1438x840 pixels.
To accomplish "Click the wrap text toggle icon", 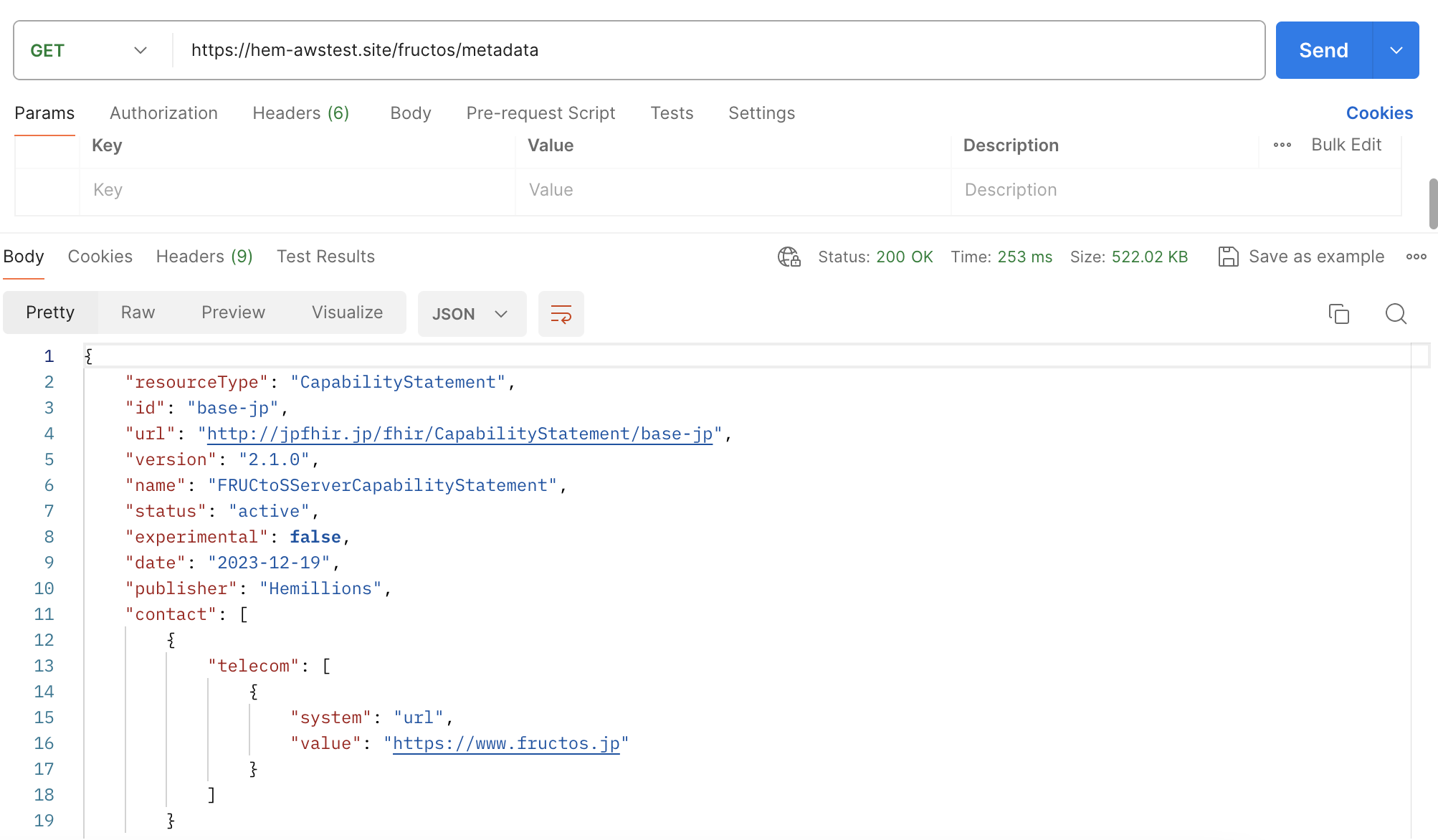I will (561, 314).
